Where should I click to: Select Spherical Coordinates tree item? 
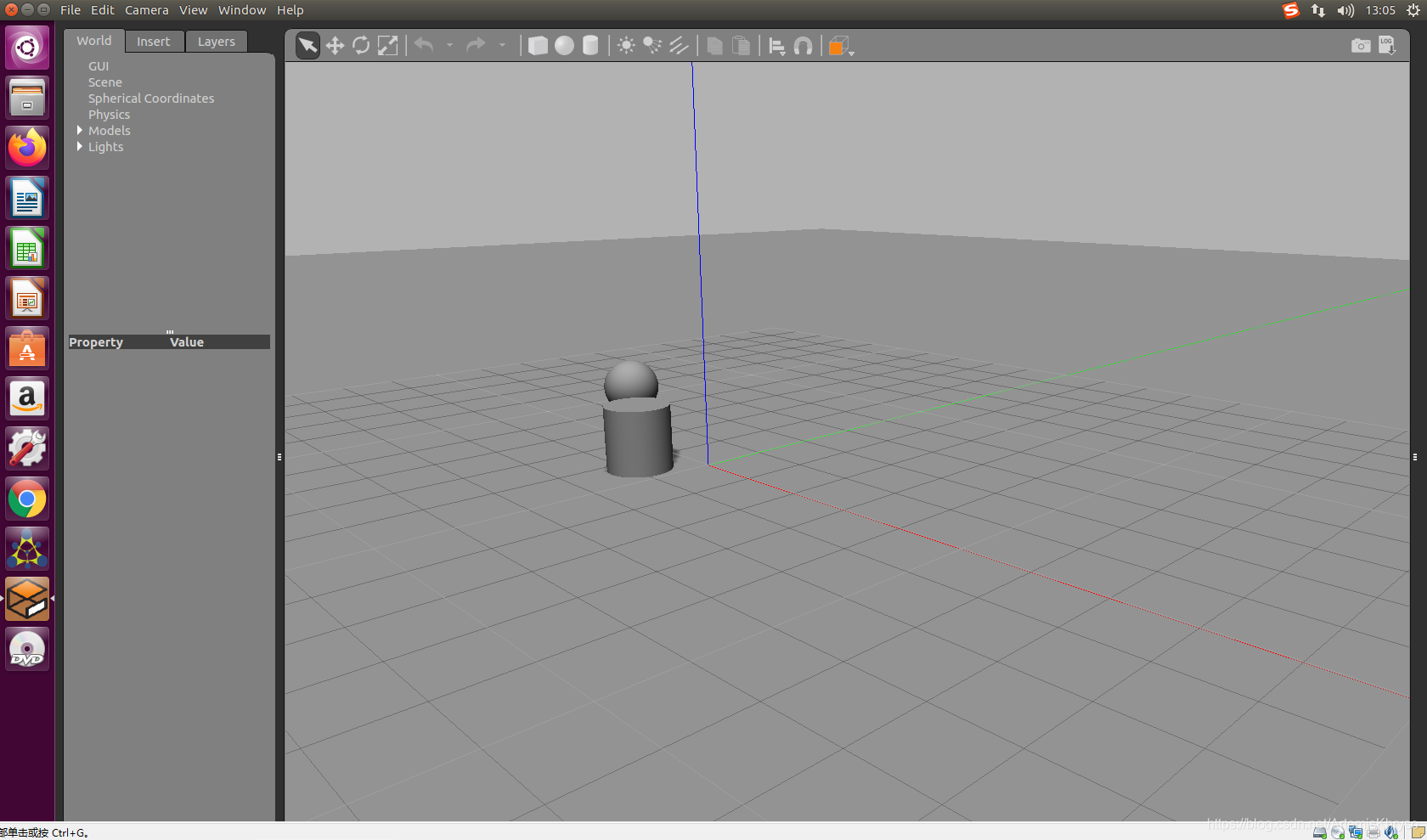click(x=151, y=99)
